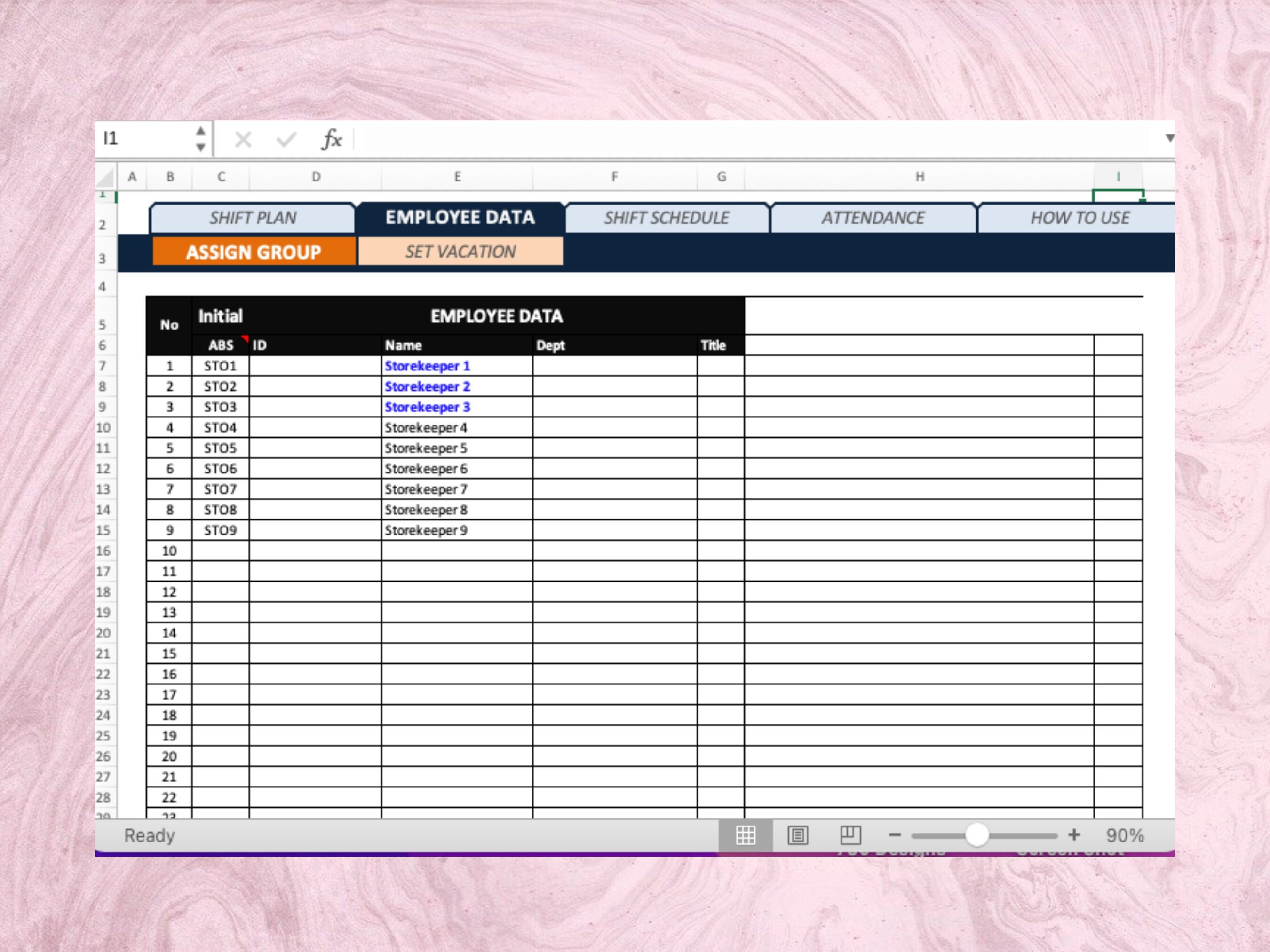Open Page Layout view from the status bar
This screenshot has width=1270, height=952.
[x=798, y=836]
